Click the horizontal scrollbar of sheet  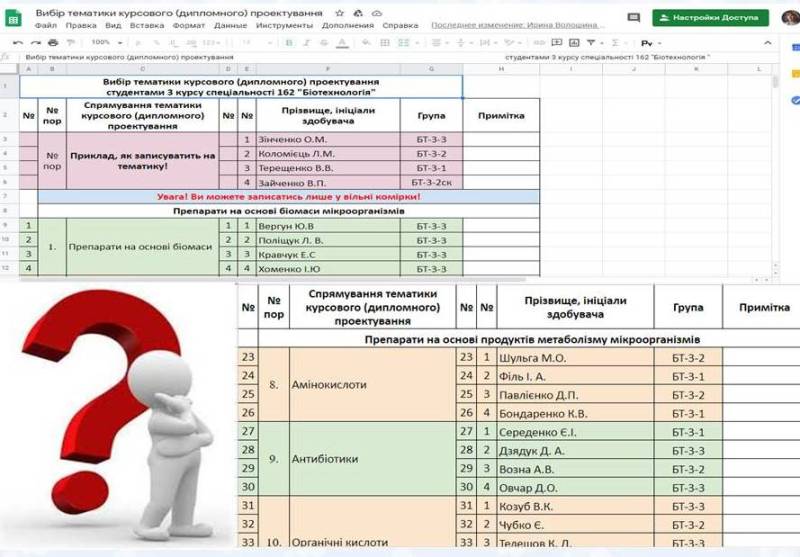point(272,280)
